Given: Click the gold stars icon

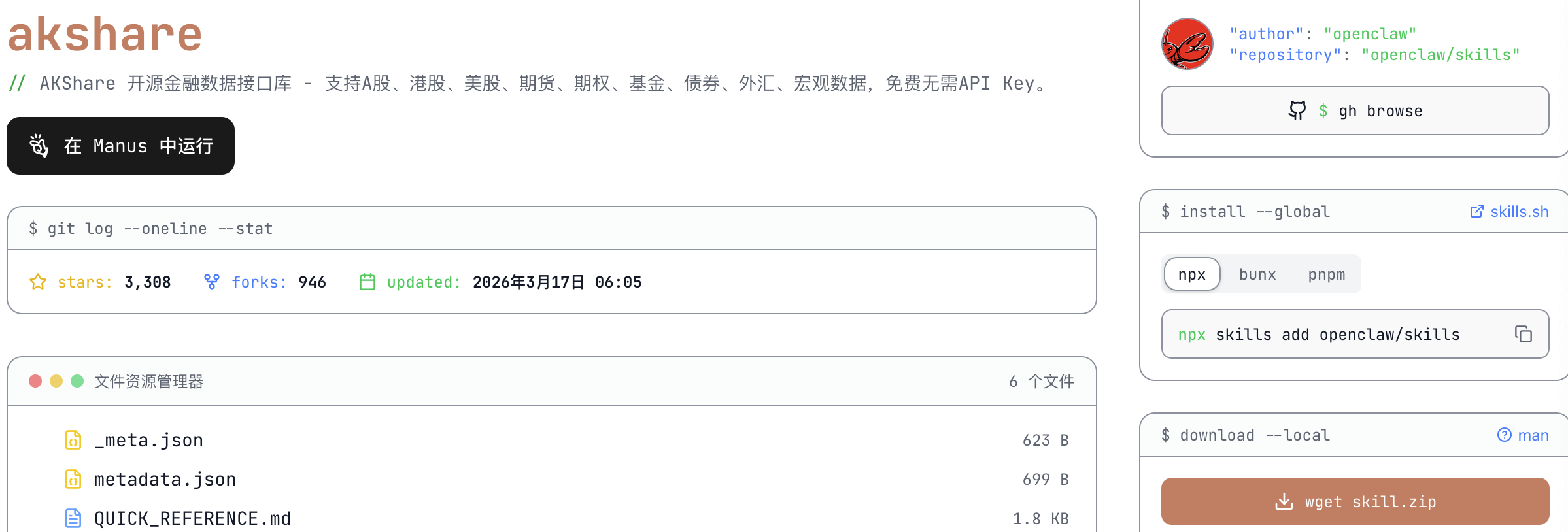Looking at the screenshot, I should click(x=38, y=282).
